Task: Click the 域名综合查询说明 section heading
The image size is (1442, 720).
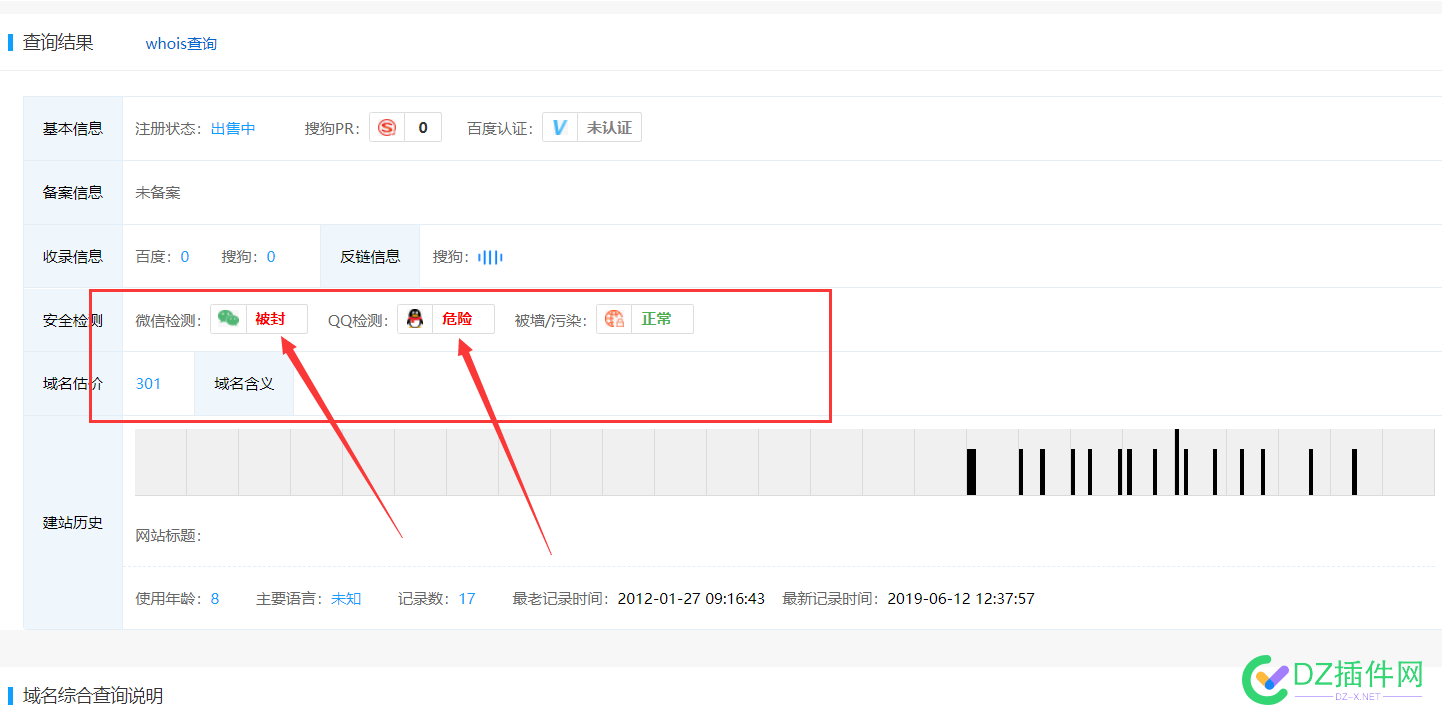Action: click(93, 696)
